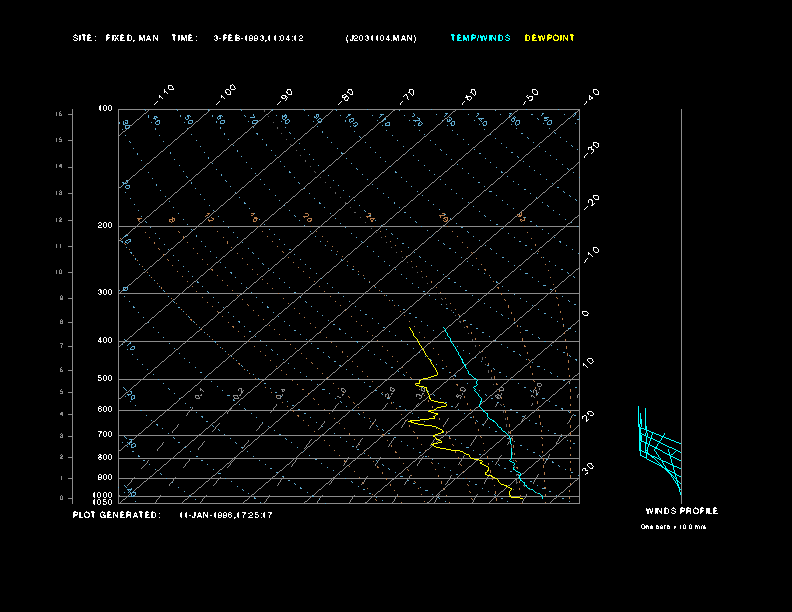
Task: Click the 0 degree label on right axis
Action: coord(585,314)
